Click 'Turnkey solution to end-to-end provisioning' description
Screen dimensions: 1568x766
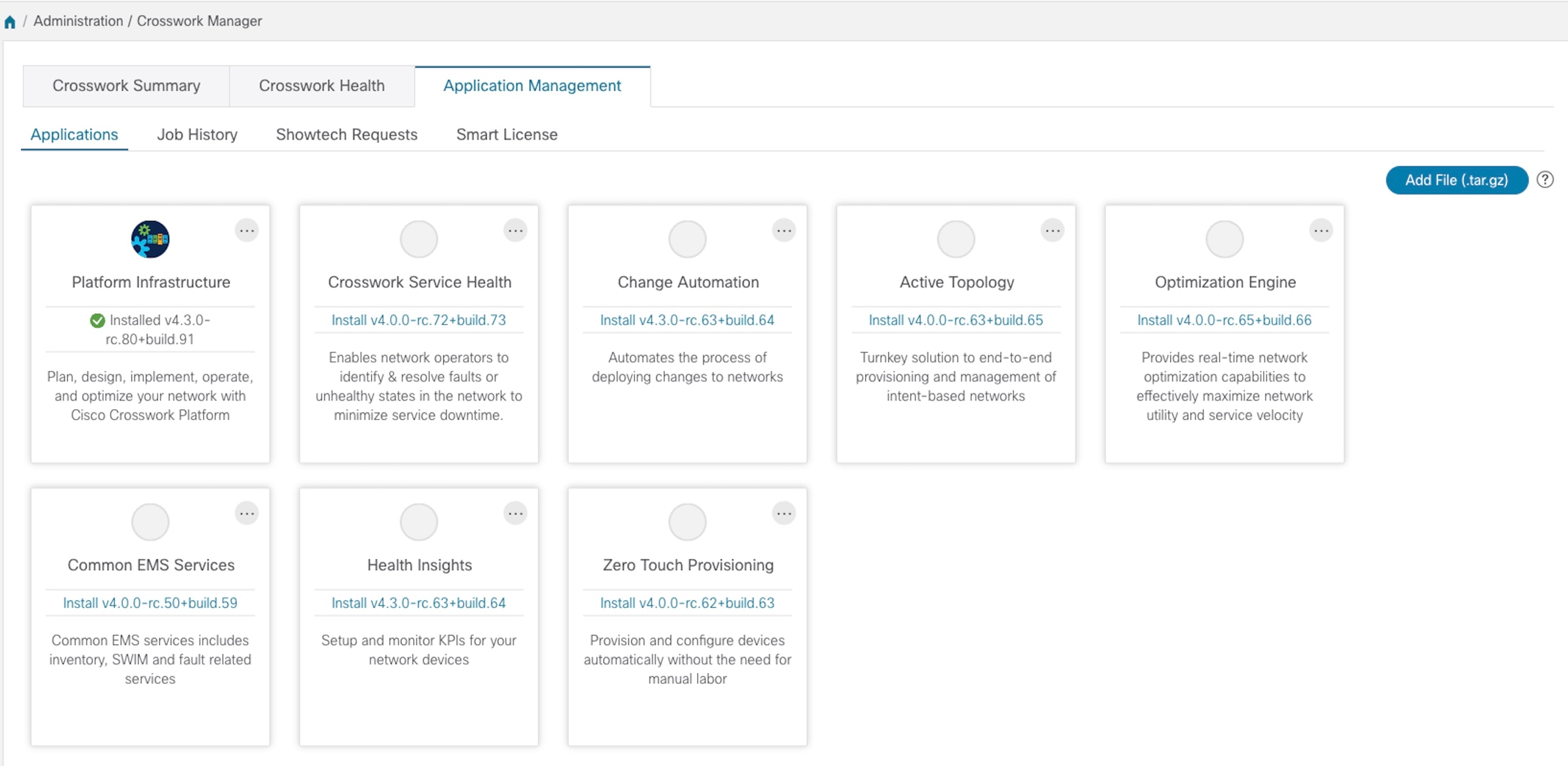[956, 377]
